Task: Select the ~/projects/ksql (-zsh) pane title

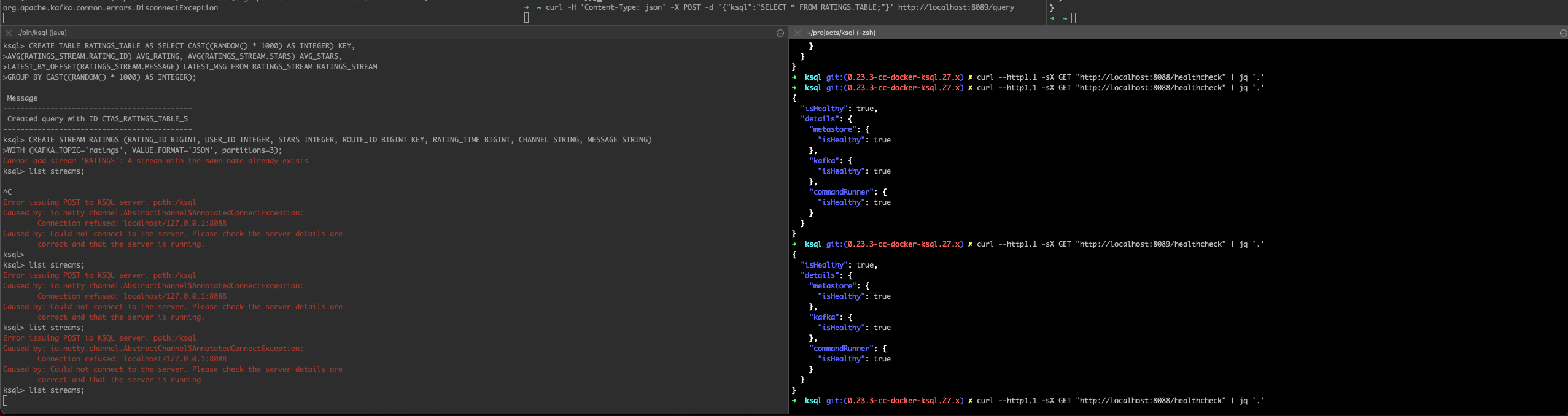Action: pyautogui.click(x=841, y=33)
